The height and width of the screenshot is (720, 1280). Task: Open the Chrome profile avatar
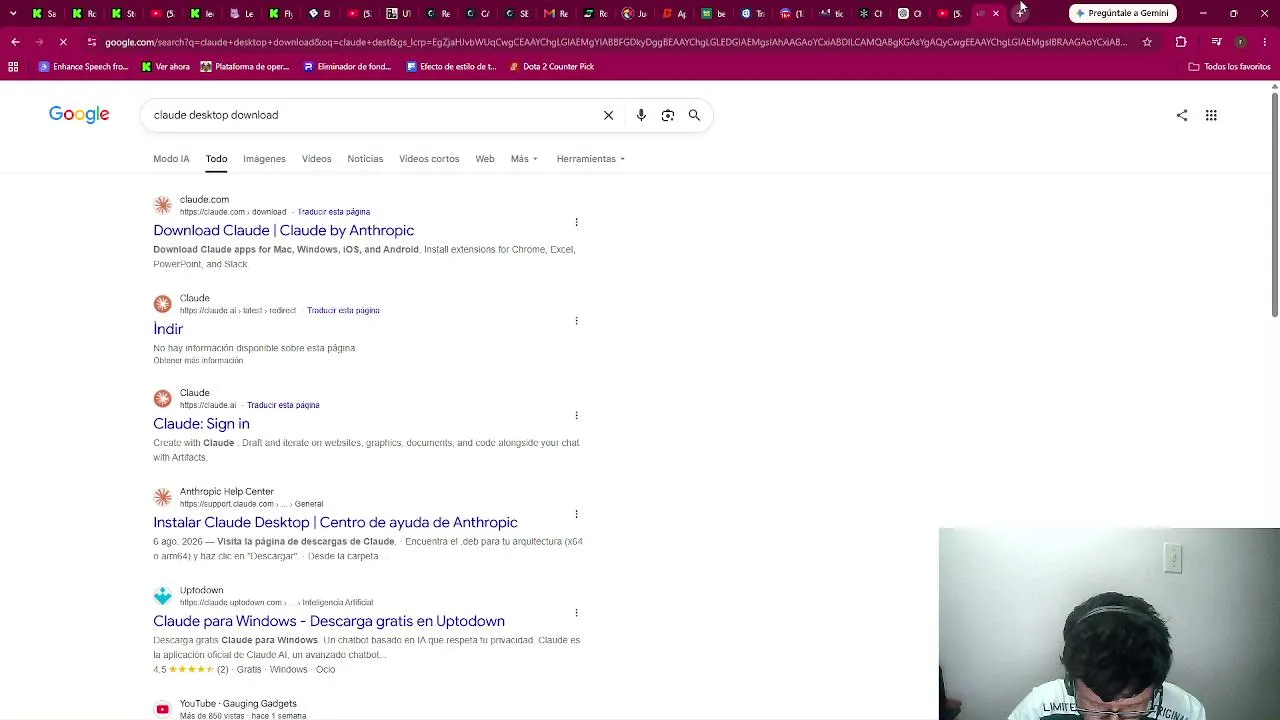1240,42
